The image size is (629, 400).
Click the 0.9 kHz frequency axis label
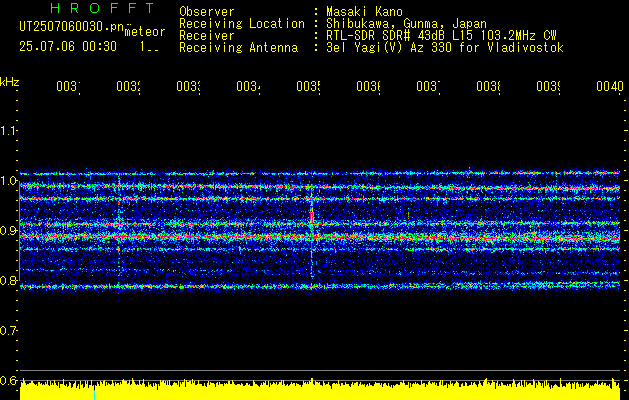[x=8, y=231]
